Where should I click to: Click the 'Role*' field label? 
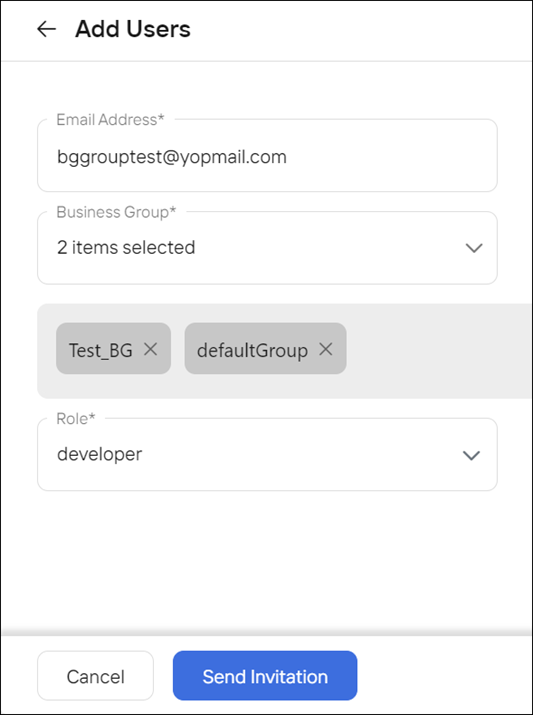pos(76,418)
